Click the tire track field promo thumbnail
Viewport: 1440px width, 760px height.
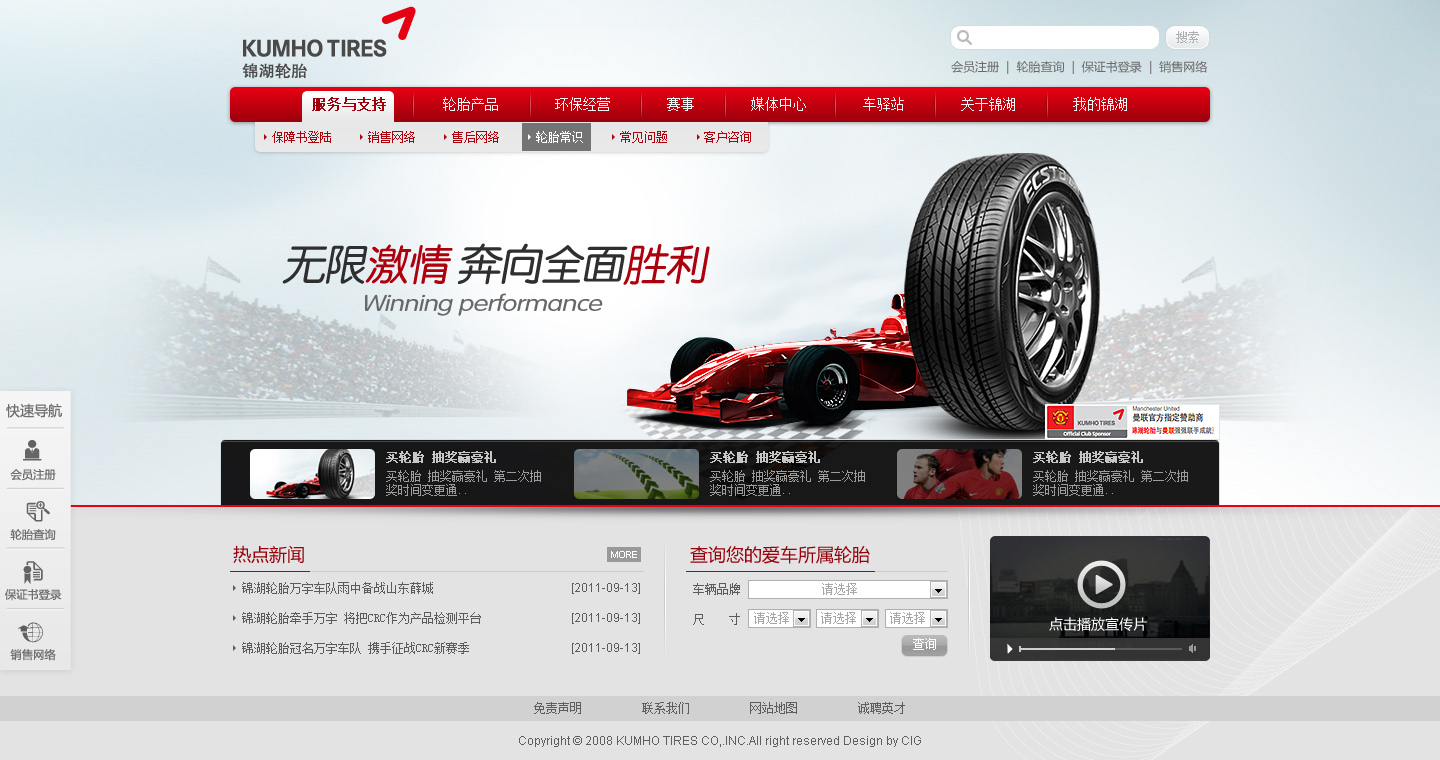(x=636, y=474)
